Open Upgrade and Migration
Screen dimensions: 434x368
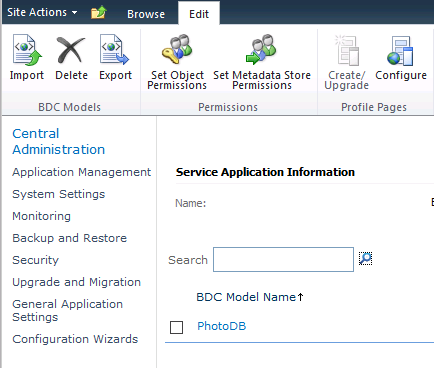(76, 282)
